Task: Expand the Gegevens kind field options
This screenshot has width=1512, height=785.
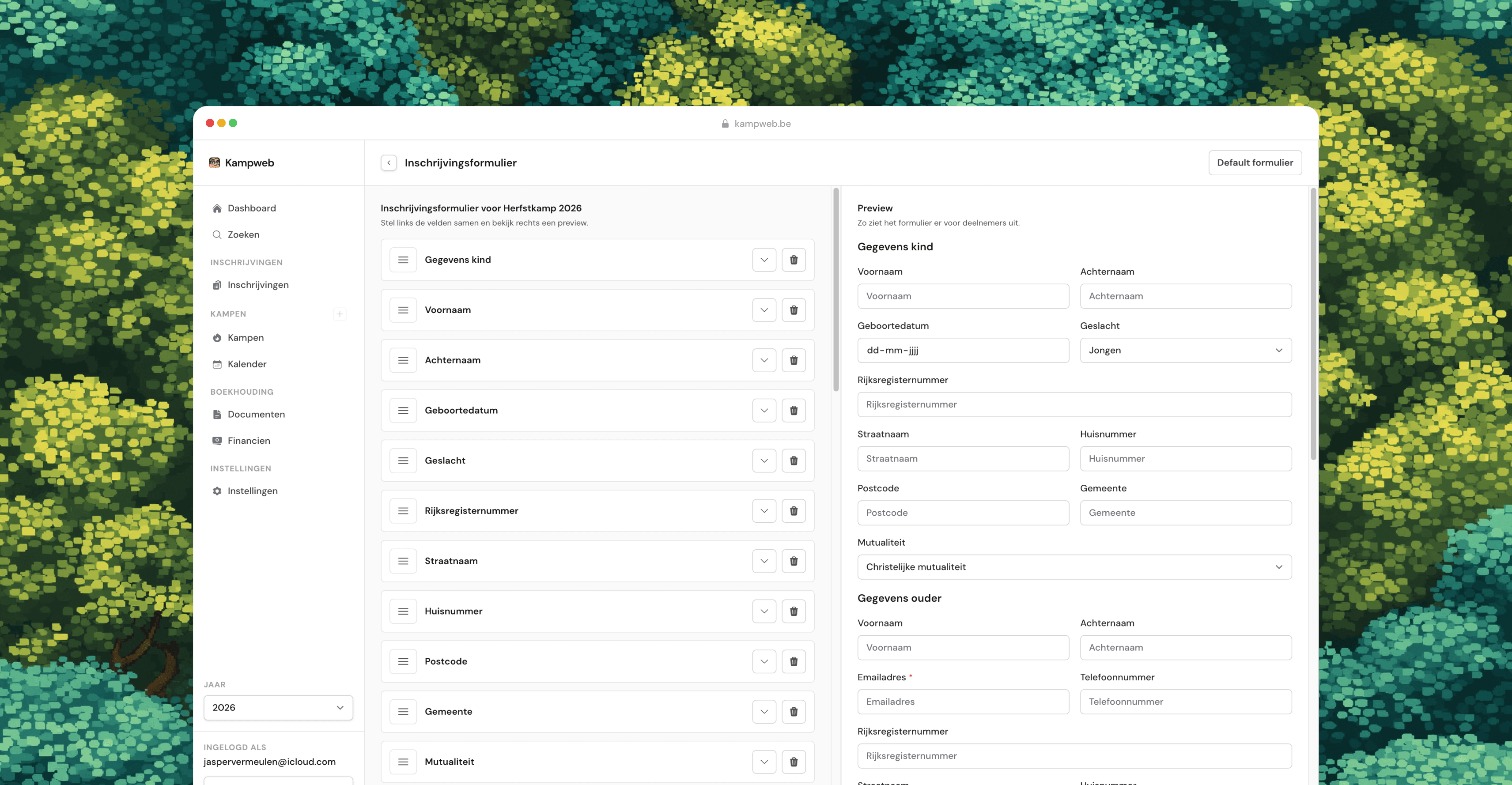Action: pos(764,259)
